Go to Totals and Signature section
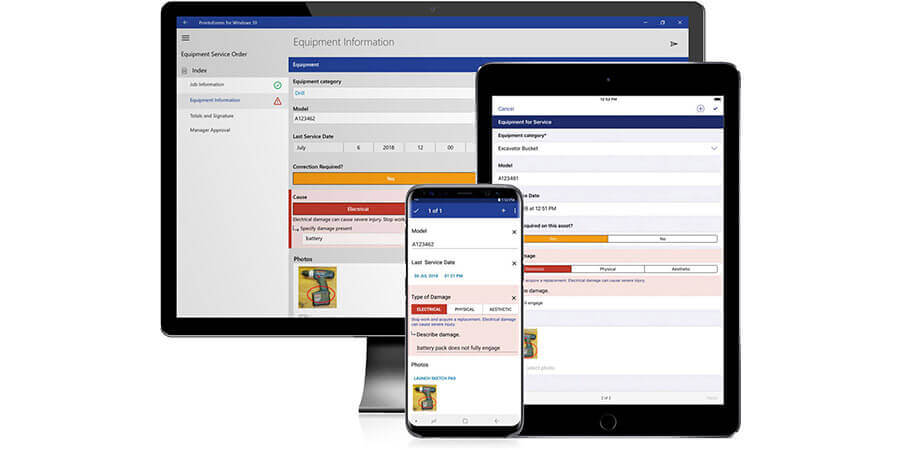Screen dimensions: 900x450 pyautogui.click(x=211, y=115)
